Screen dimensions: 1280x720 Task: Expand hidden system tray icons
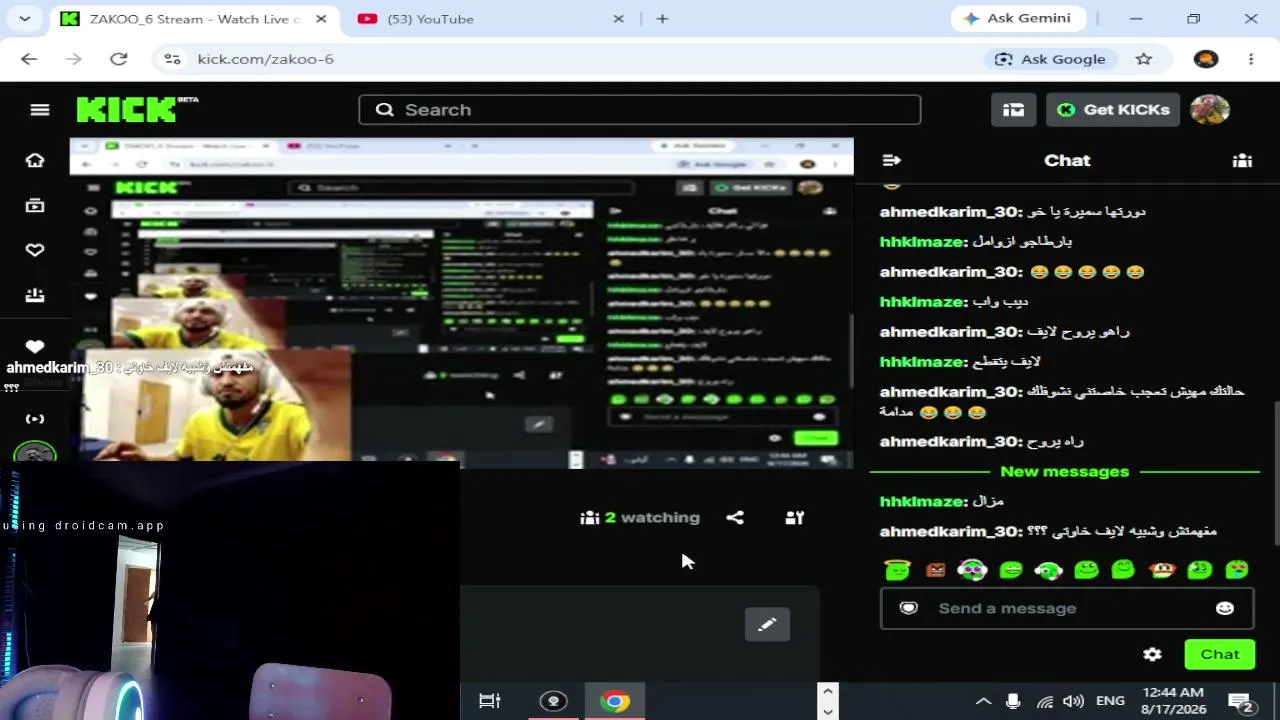pyautogui.click(x=983, y=701)
